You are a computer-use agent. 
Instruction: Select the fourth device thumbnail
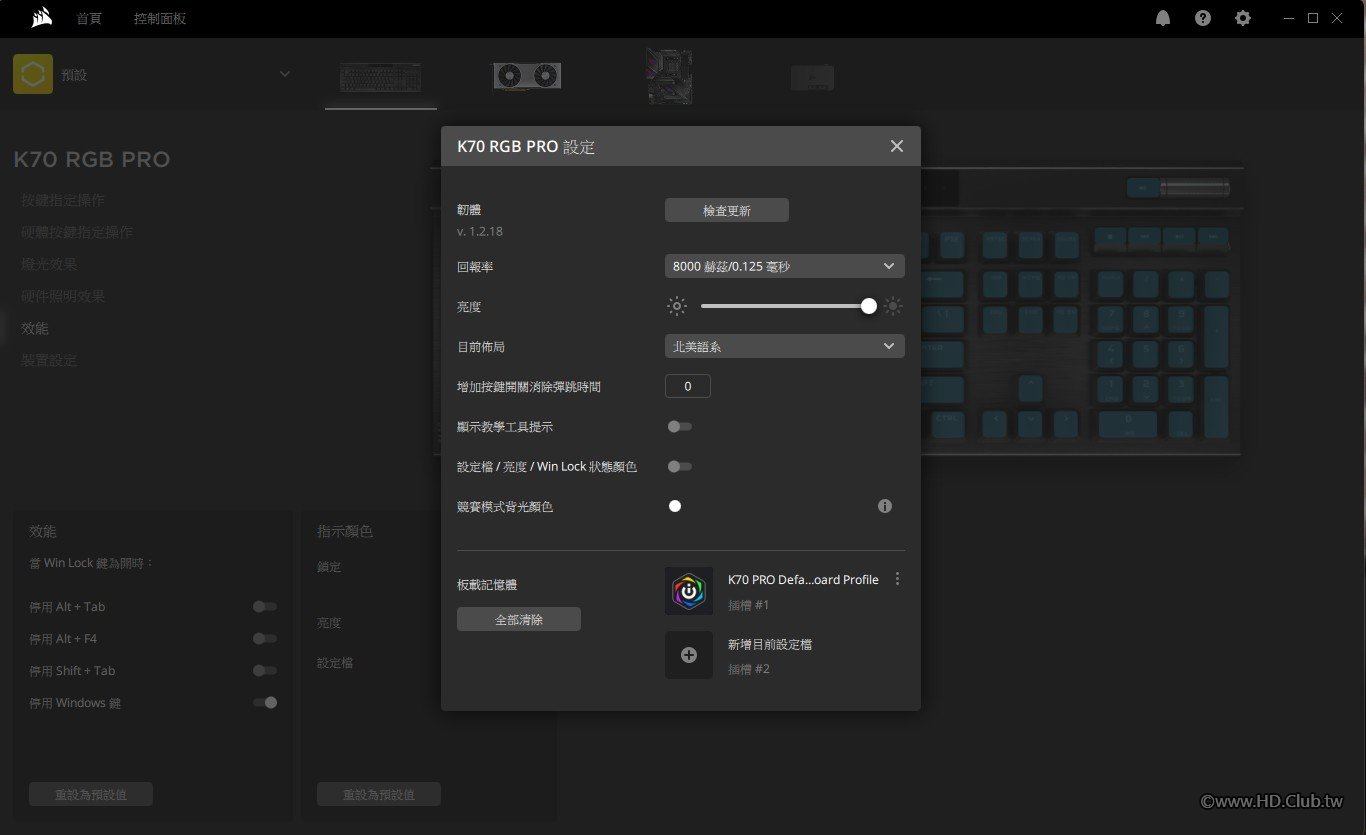tap(812, 78)
